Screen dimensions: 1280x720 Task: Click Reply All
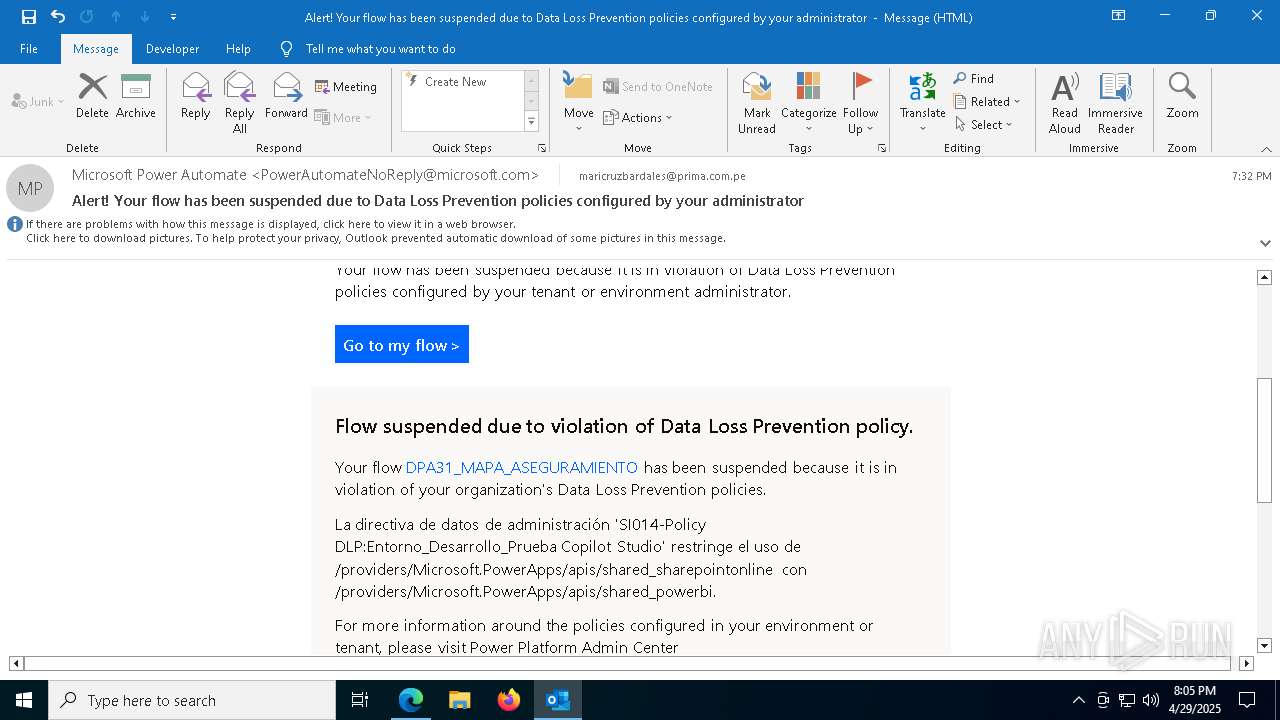(x=240, y=102)
